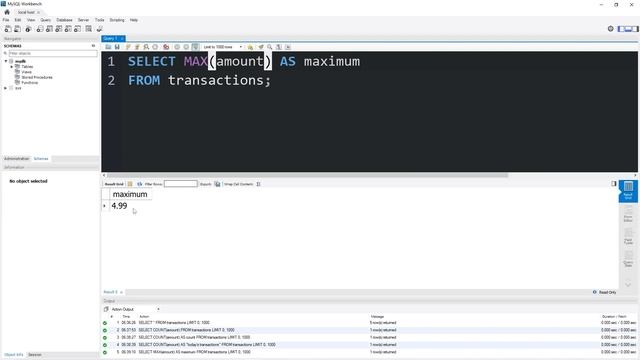Open the File menu
Screen dimensions: 640x360
point(6,20)
